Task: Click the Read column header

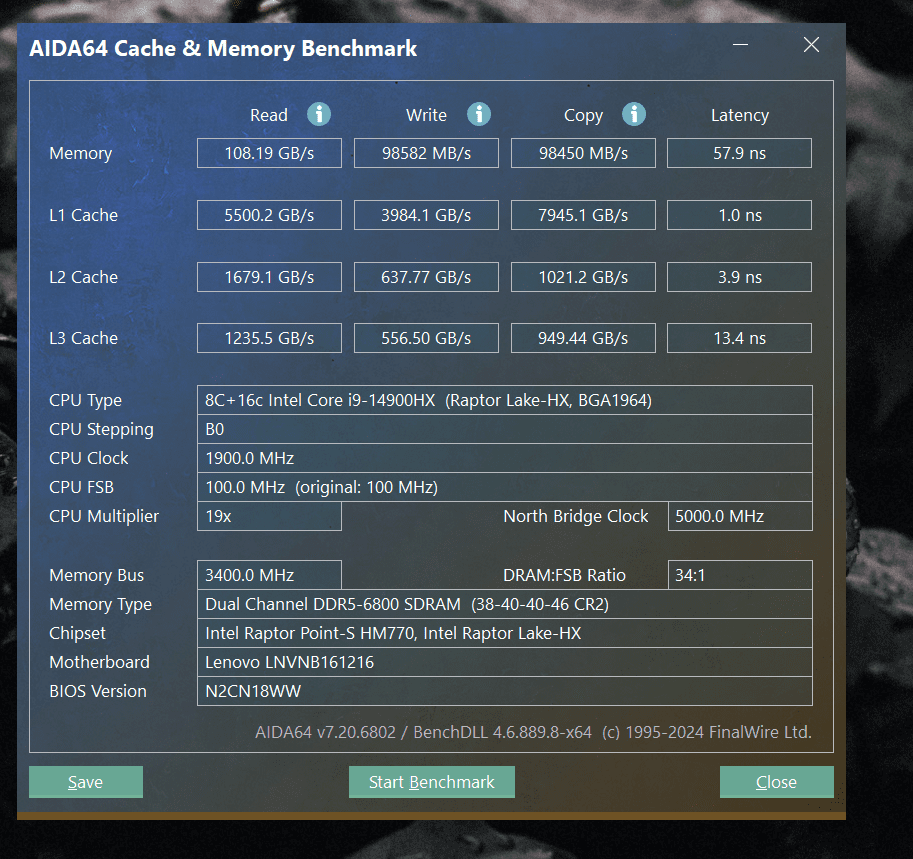Action: (x=269, y=115)
